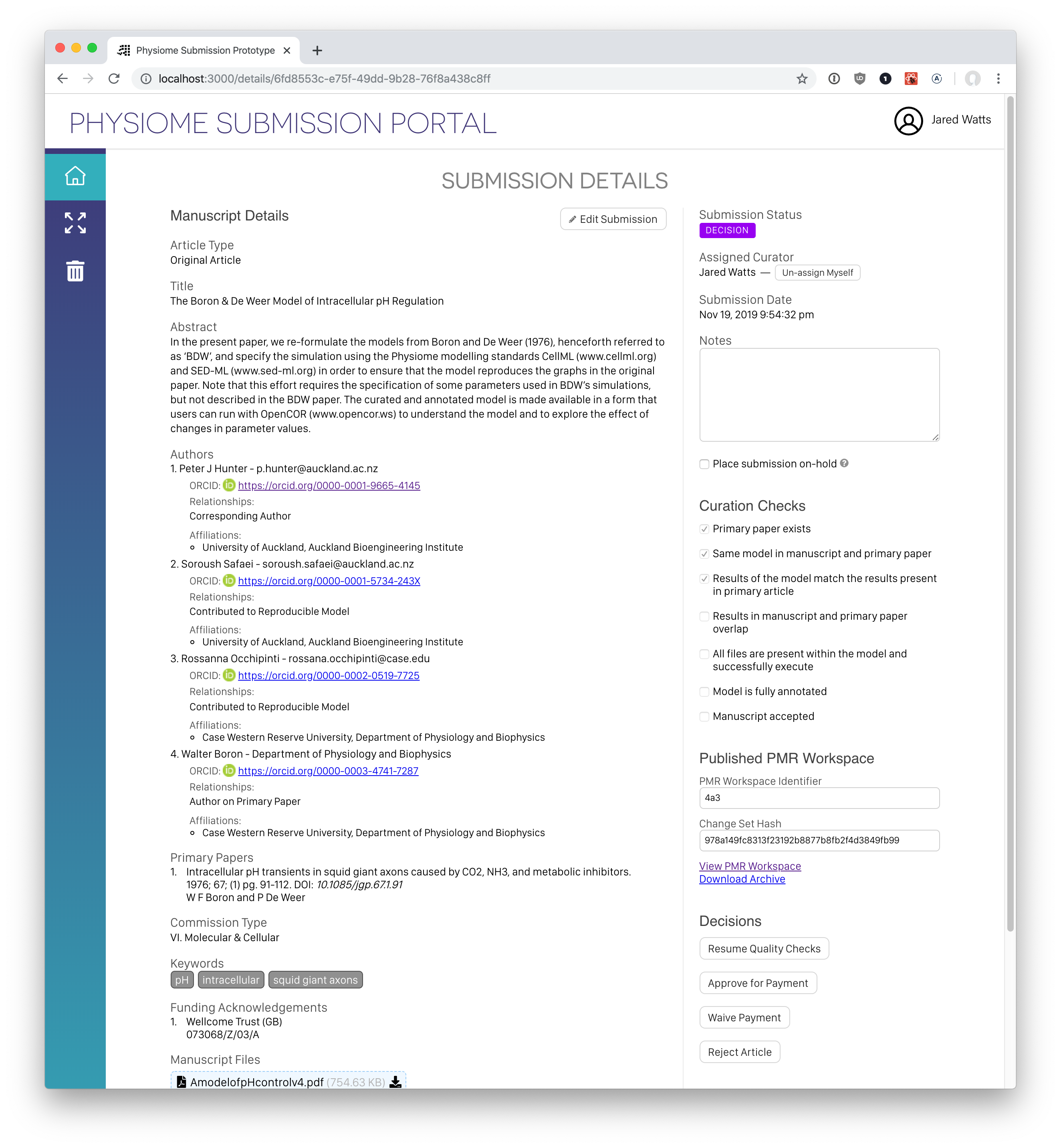Screen dimensions: 1061x1148
Task: Open the Chrome profile avatar icon
Action: coord(972,79)
